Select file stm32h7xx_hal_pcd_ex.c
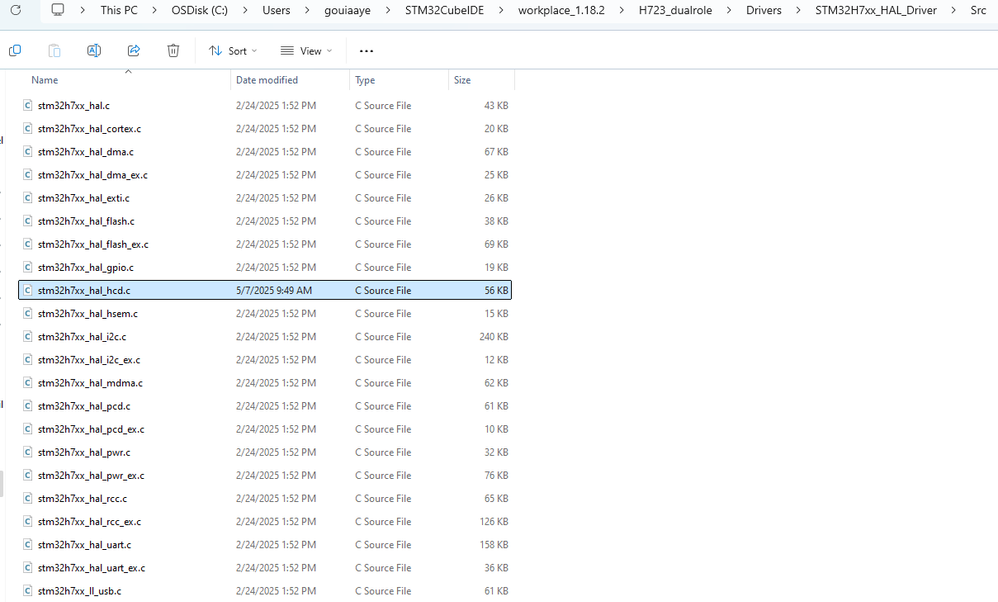 click(x=265, y=429)
